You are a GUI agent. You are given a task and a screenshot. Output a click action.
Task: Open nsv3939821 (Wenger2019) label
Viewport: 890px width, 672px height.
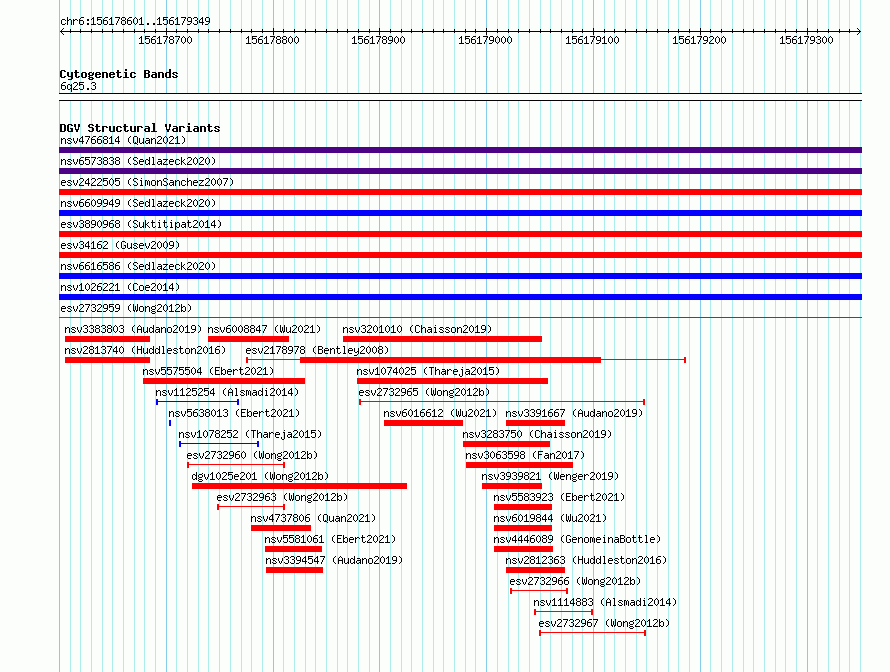pyautogui.click(x=550, y=476)
